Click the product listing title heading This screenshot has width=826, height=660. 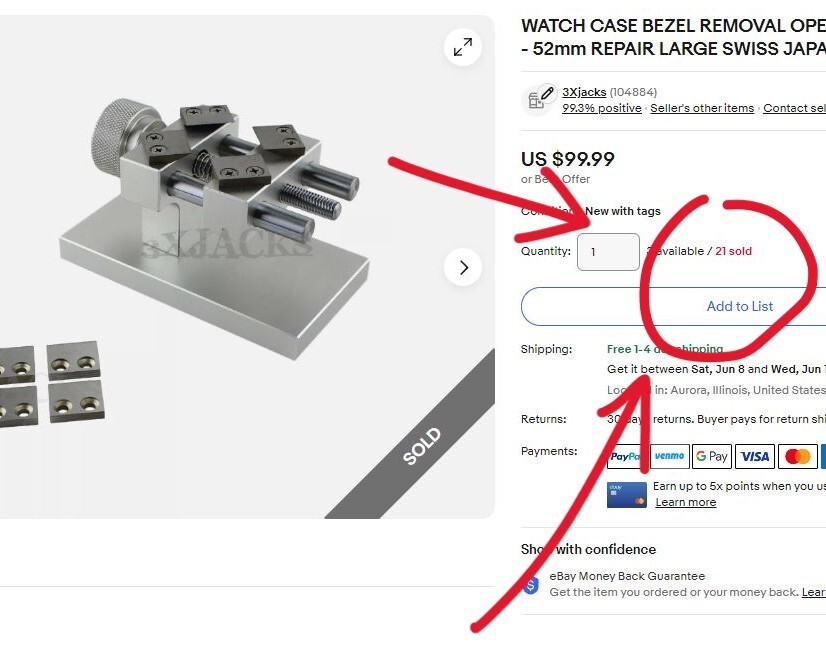673,37
